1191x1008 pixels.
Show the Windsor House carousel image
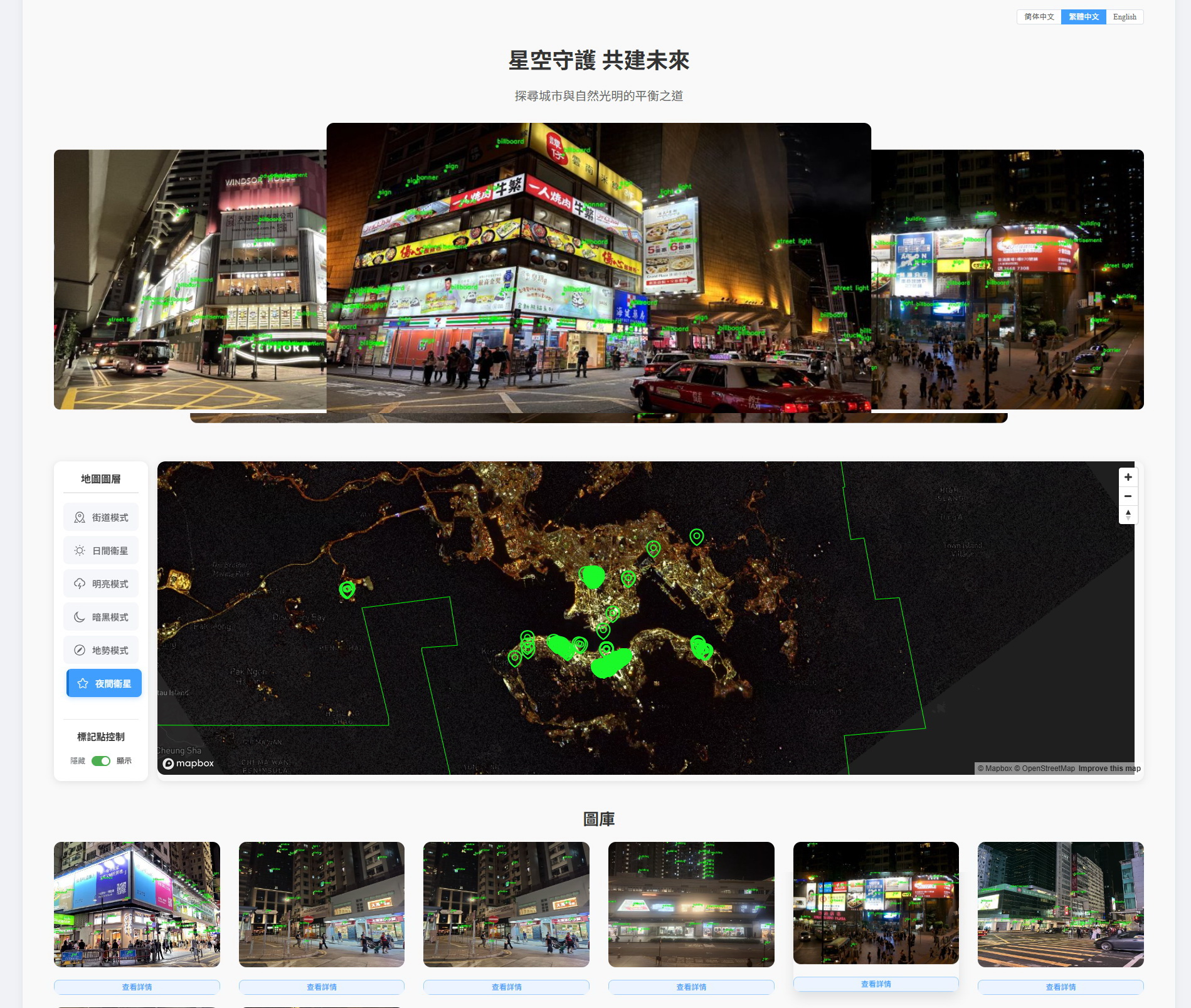(190, 280)
